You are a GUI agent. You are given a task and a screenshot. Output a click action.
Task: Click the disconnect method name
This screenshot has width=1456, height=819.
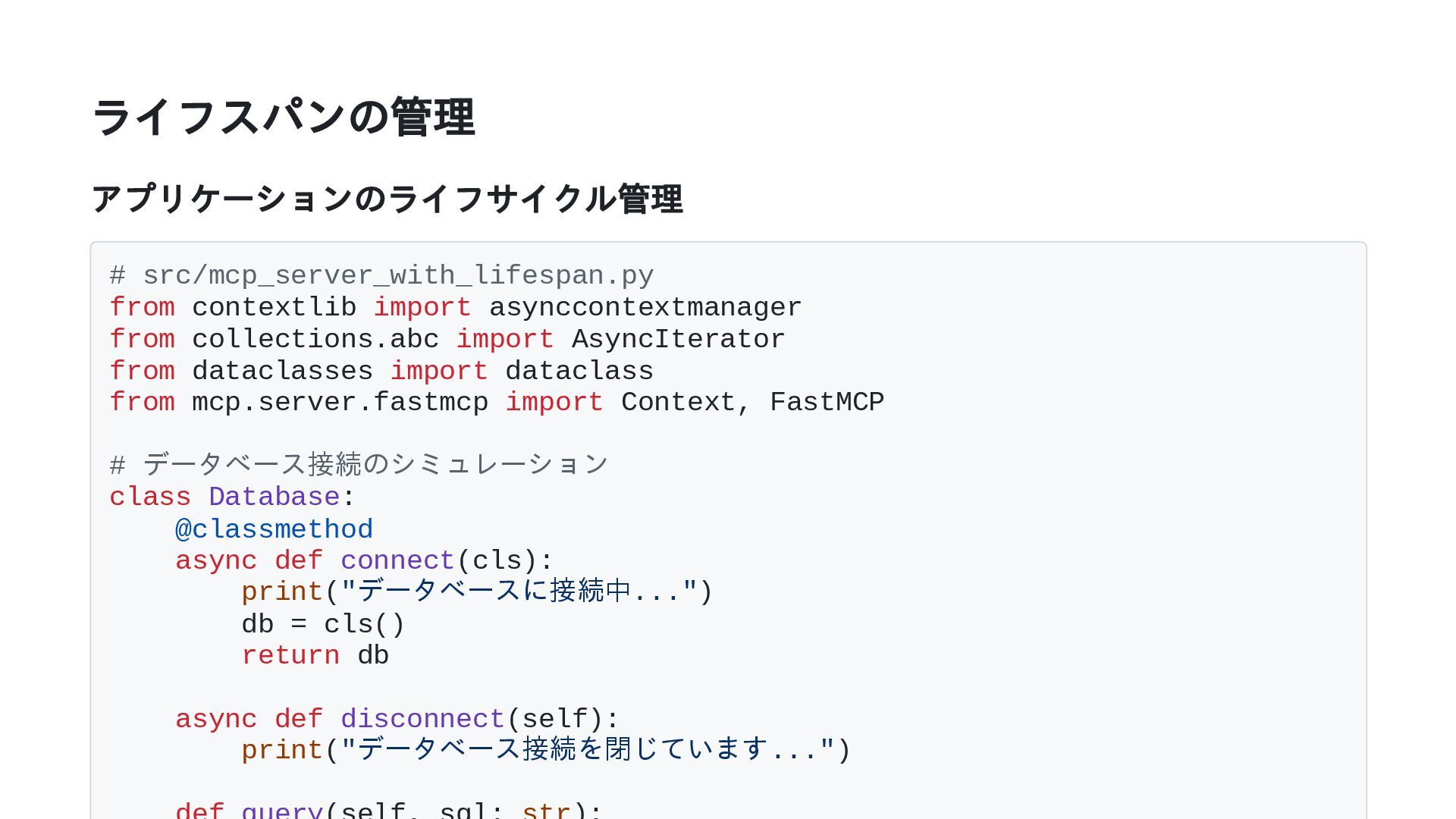(422, 719)
